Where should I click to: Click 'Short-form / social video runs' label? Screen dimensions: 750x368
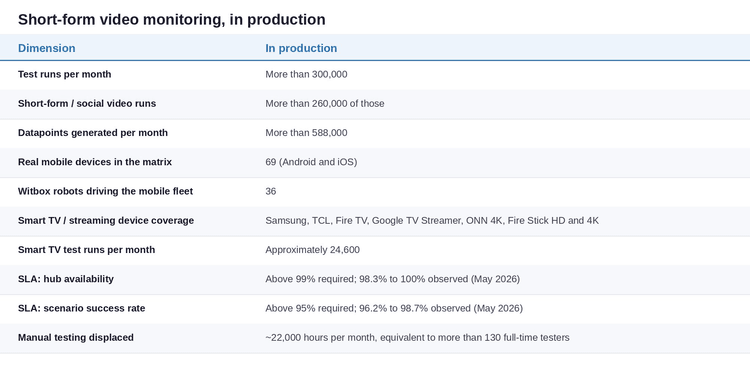click(87, 103)
